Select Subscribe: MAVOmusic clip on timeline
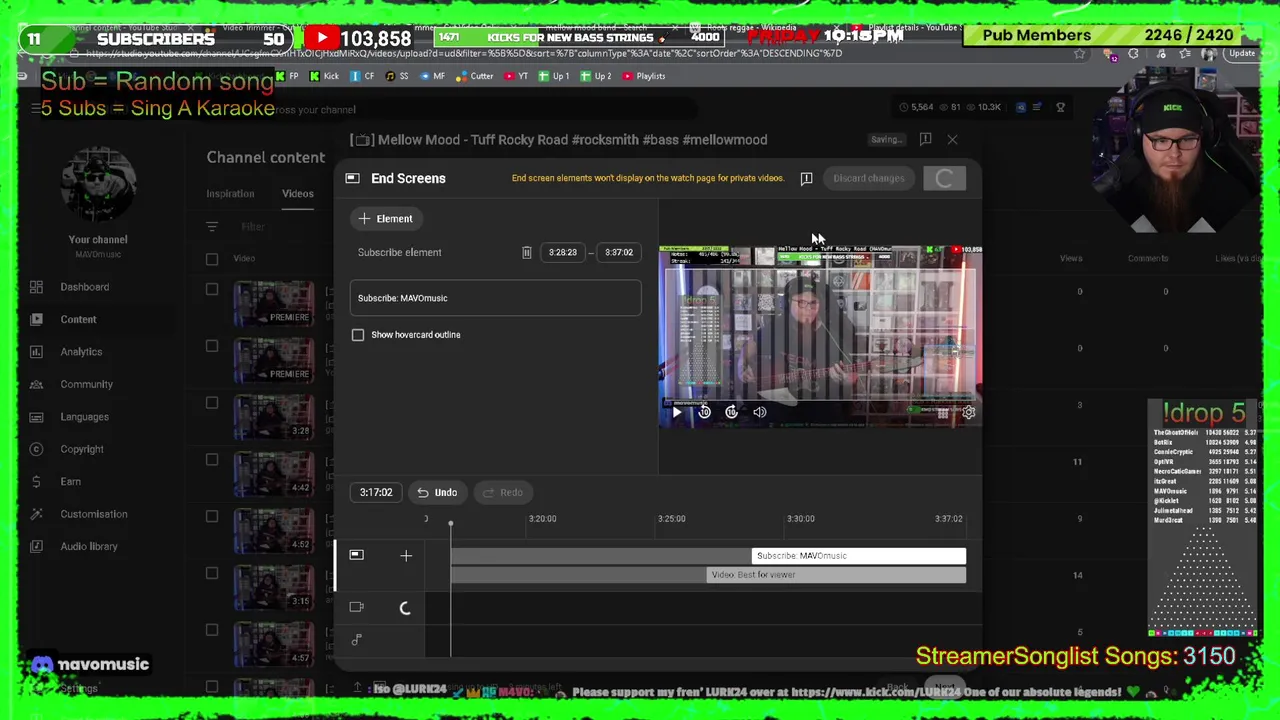The width and height of the screenshot is (1280, 720). [858, 556]
